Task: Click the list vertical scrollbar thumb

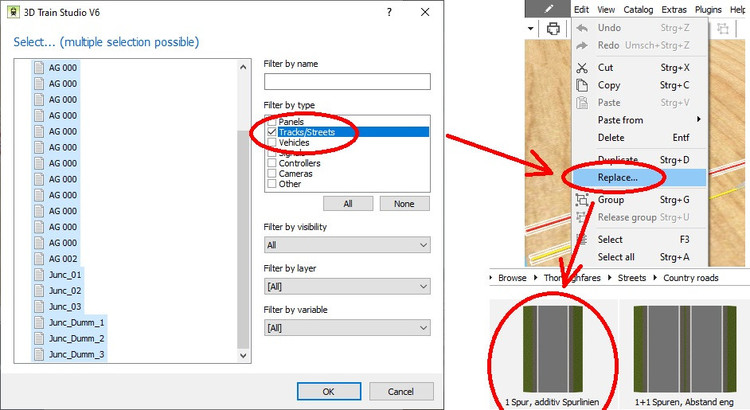Action: tap(243, 239)
